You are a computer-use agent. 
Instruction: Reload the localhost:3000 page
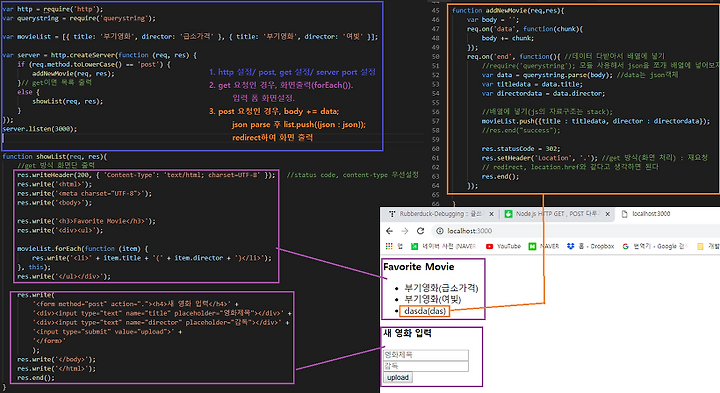(420, 230)
